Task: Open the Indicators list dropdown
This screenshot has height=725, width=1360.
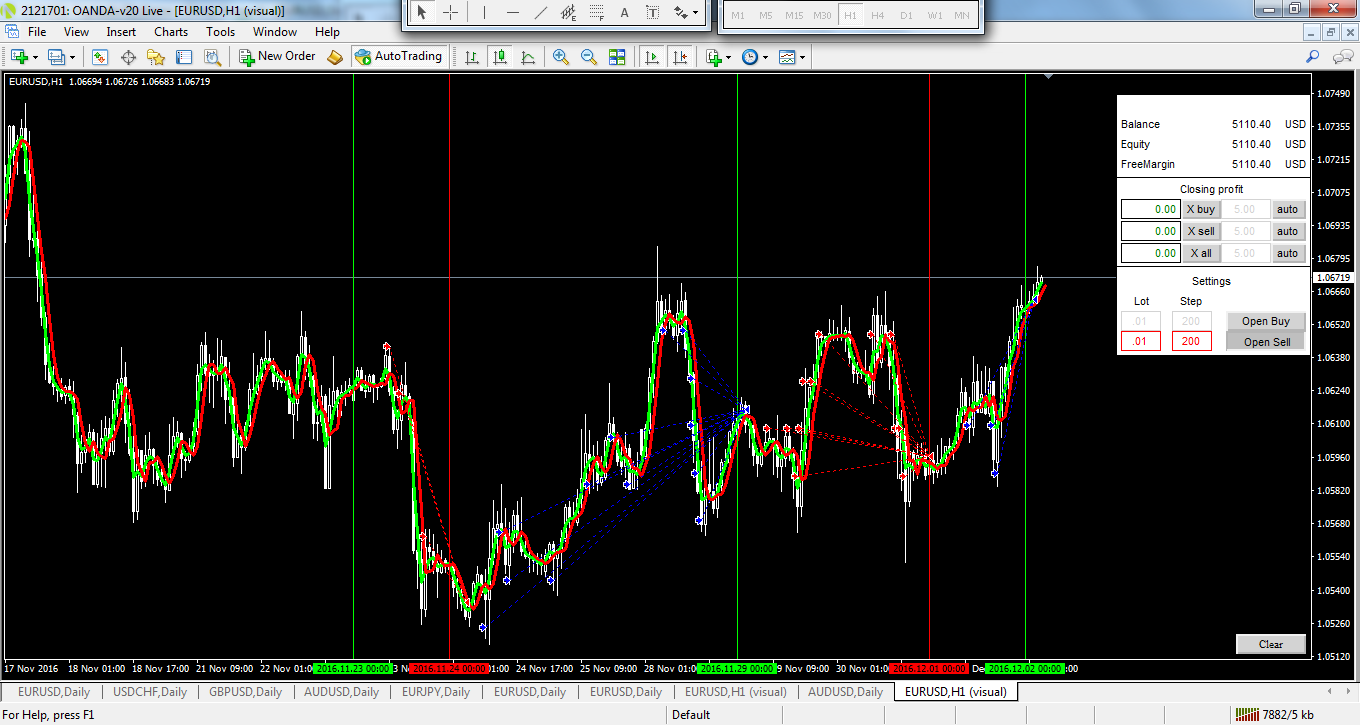Action: (718, 57)
